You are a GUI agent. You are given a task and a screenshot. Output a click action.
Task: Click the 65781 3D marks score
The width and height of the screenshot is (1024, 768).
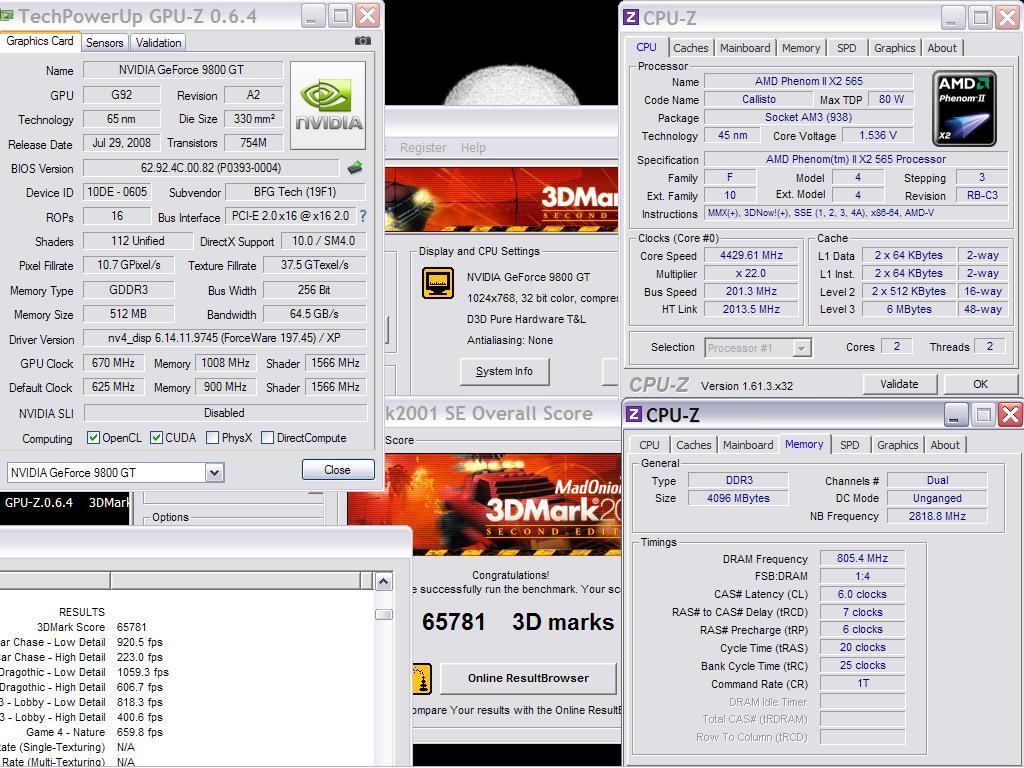coord(517,622)
